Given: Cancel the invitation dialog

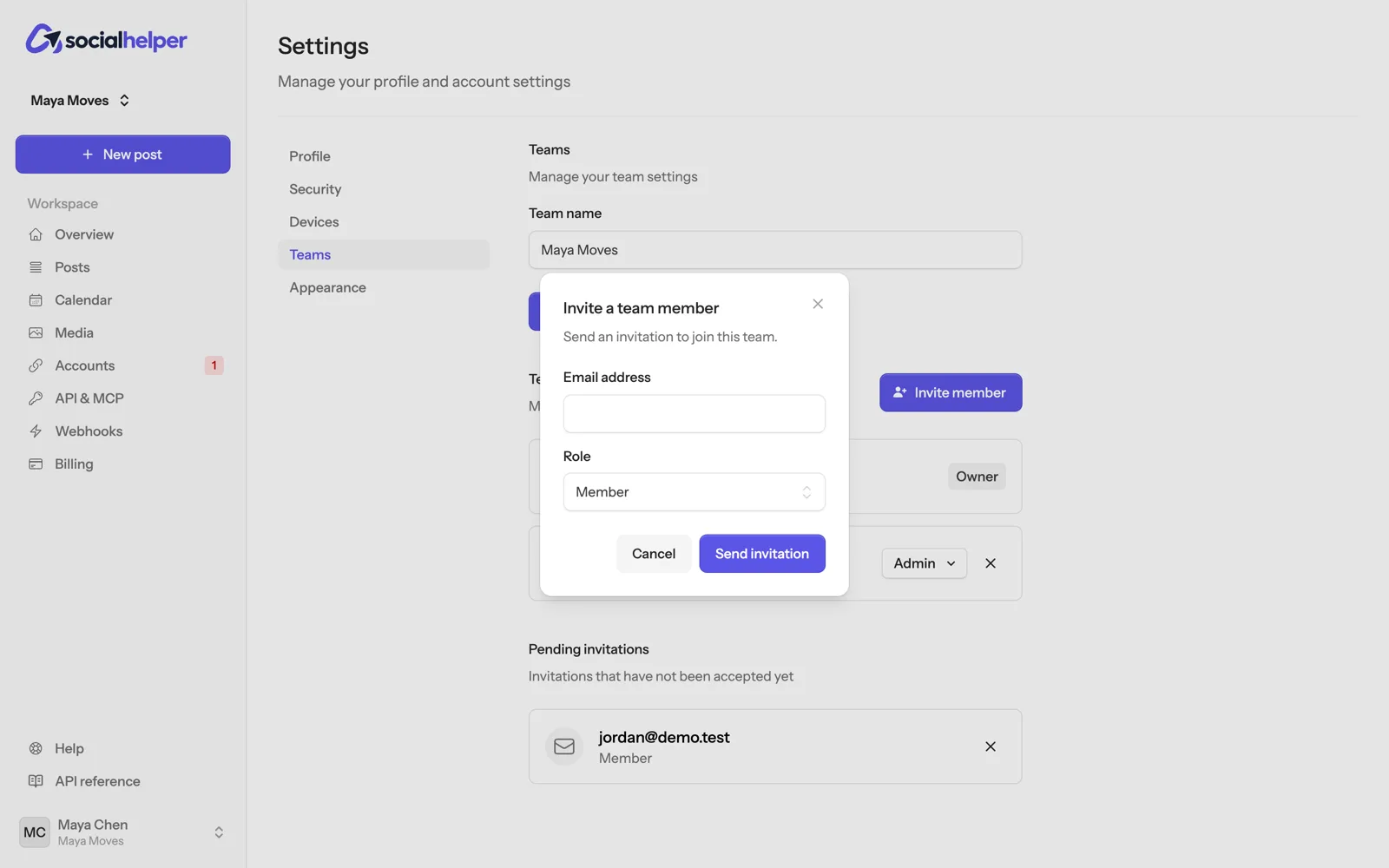Looking at the screenshot, I should click(x=654, y=554).
